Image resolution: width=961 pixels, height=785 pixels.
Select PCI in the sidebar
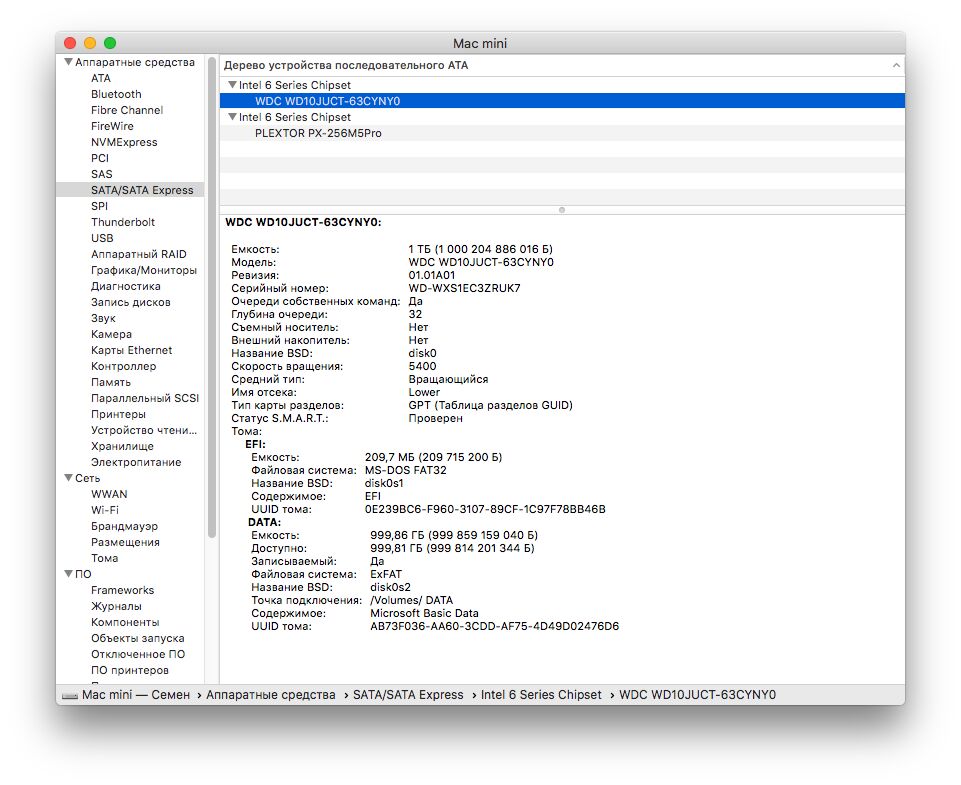pos(100,157)
